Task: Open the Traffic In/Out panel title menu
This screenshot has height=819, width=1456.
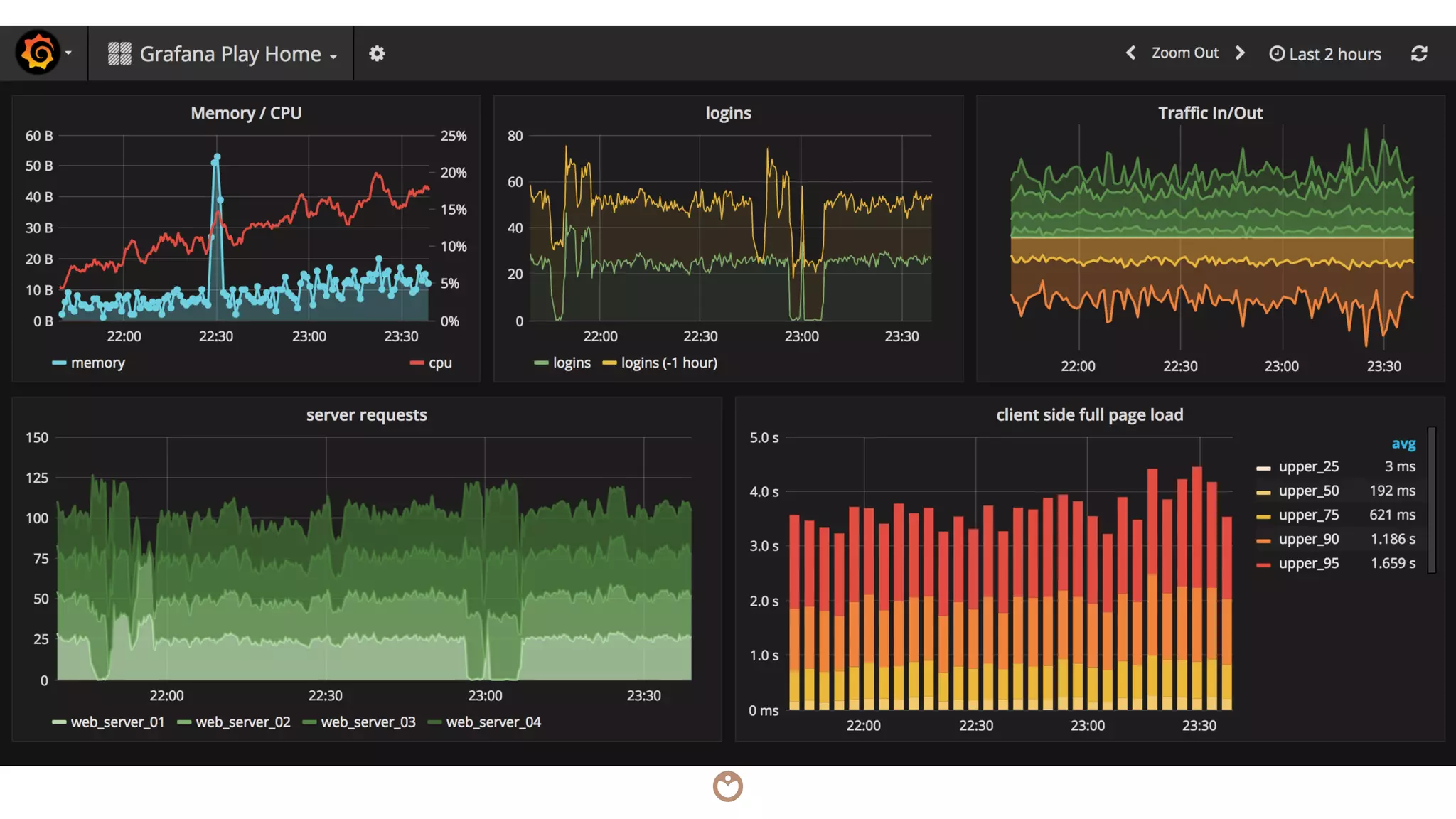Action: point(1210,113)
